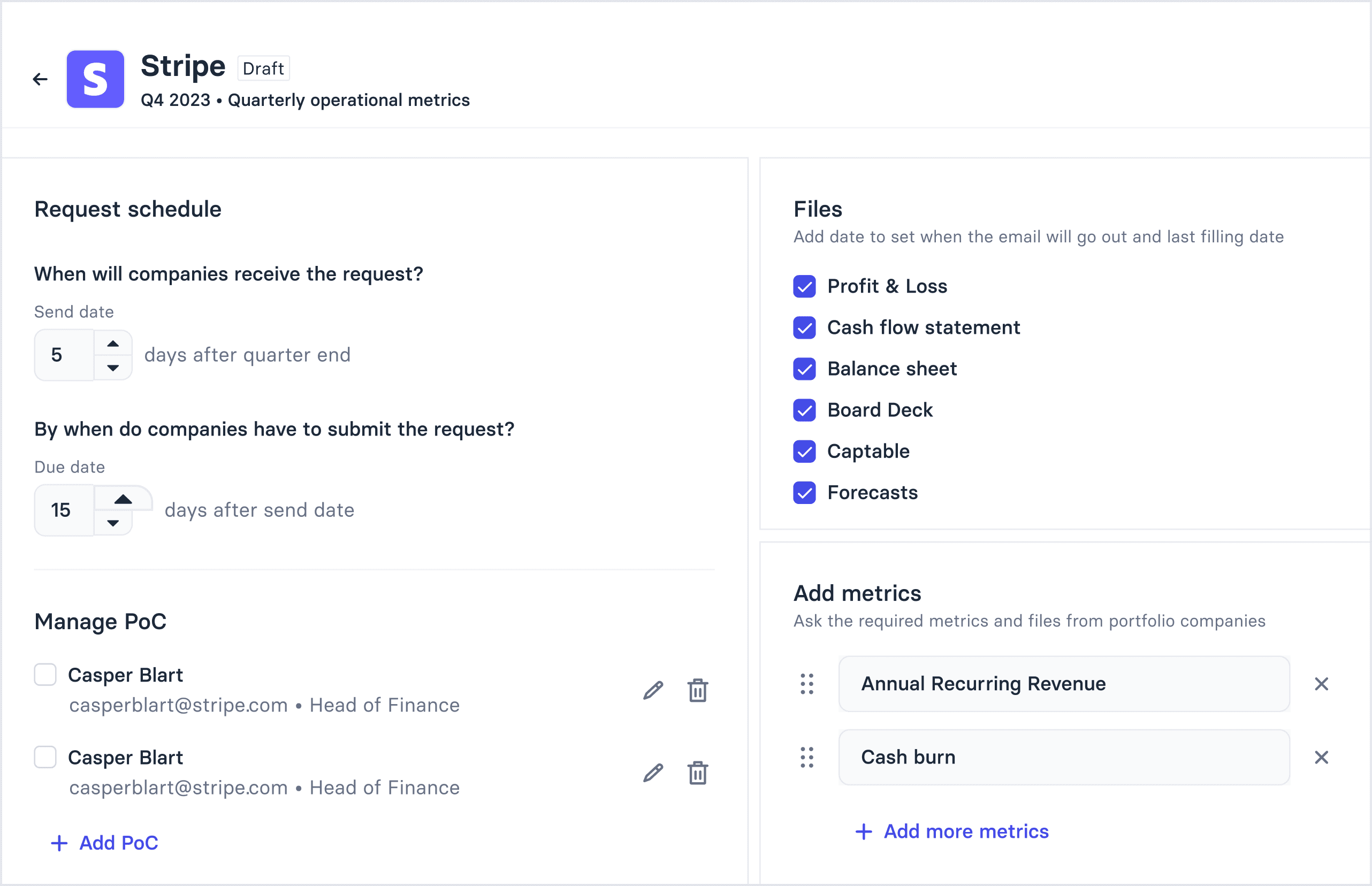This screenshot has height=886, width=1372.
Task: Increase due date days with up arrow
Action: pyautogui.click(x=123, y=499)
